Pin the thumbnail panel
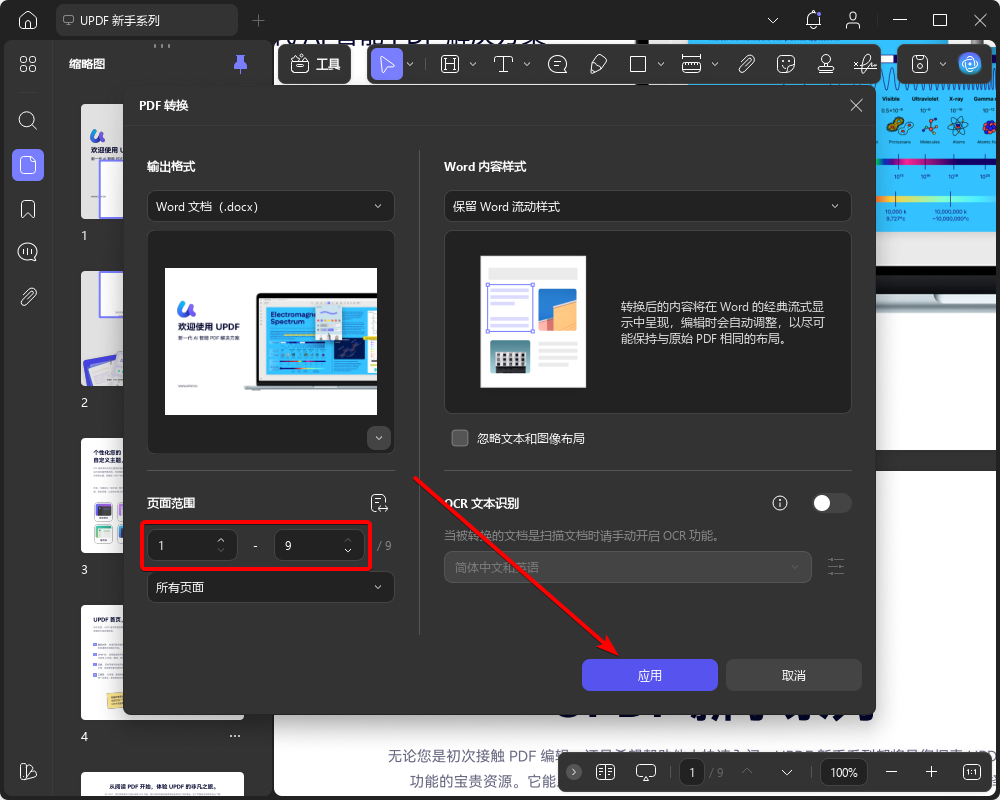1000x800 pixels. pyautogui.click(x=240, y=64)
